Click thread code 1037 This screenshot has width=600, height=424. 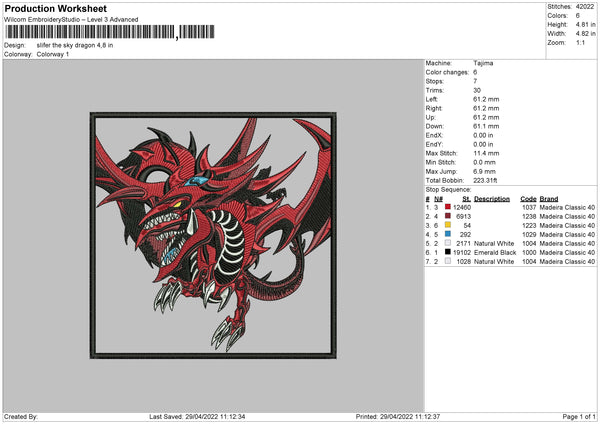pos(529,207)
